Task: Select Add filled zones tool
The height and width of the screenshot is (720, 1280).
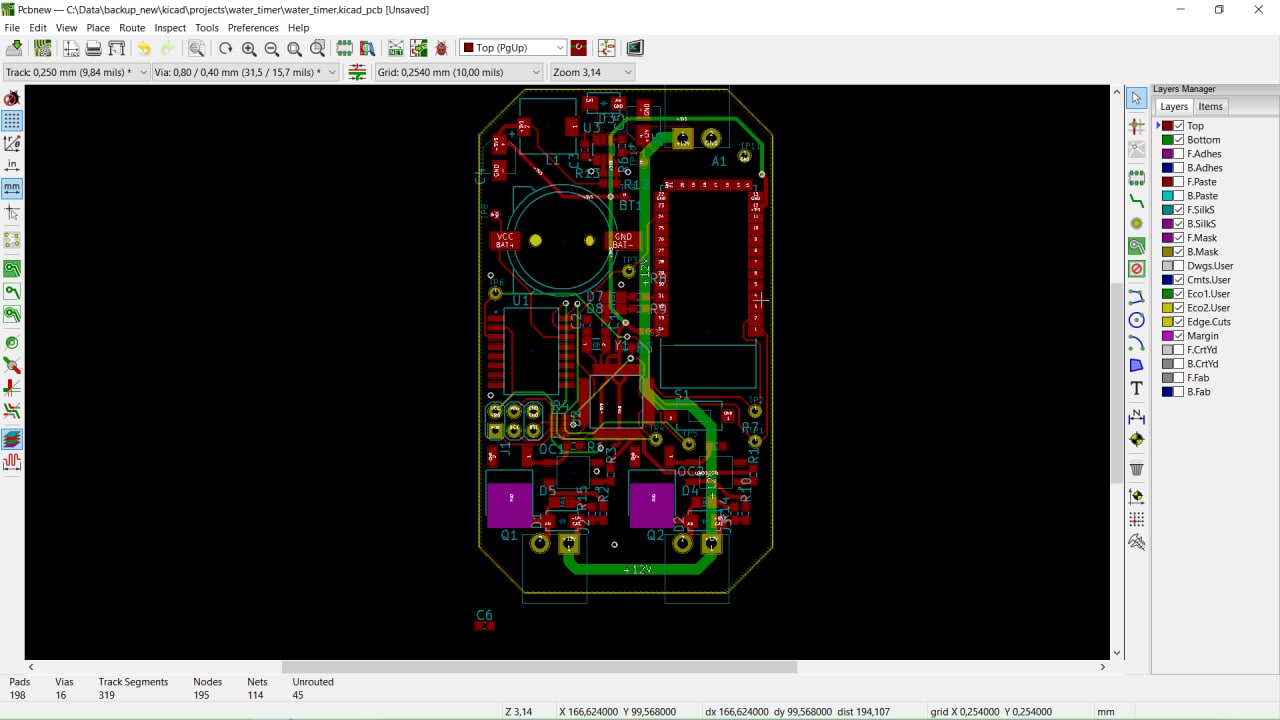Action: [1136, 246]
